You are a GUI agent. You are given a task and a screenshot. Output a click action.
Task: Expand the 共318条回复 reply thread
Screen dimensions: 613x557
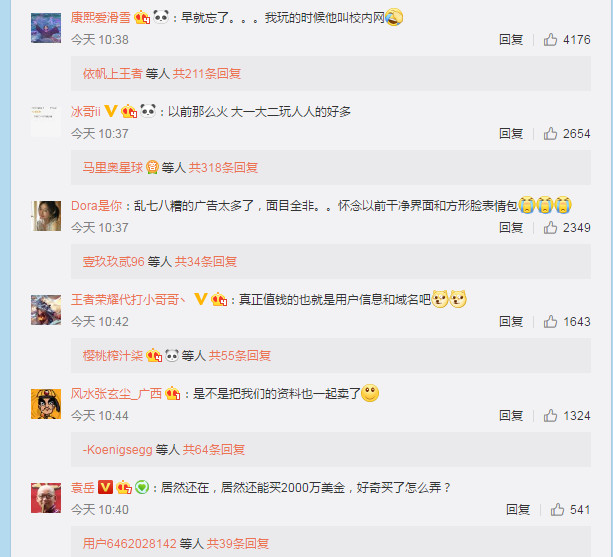point(223,168)
